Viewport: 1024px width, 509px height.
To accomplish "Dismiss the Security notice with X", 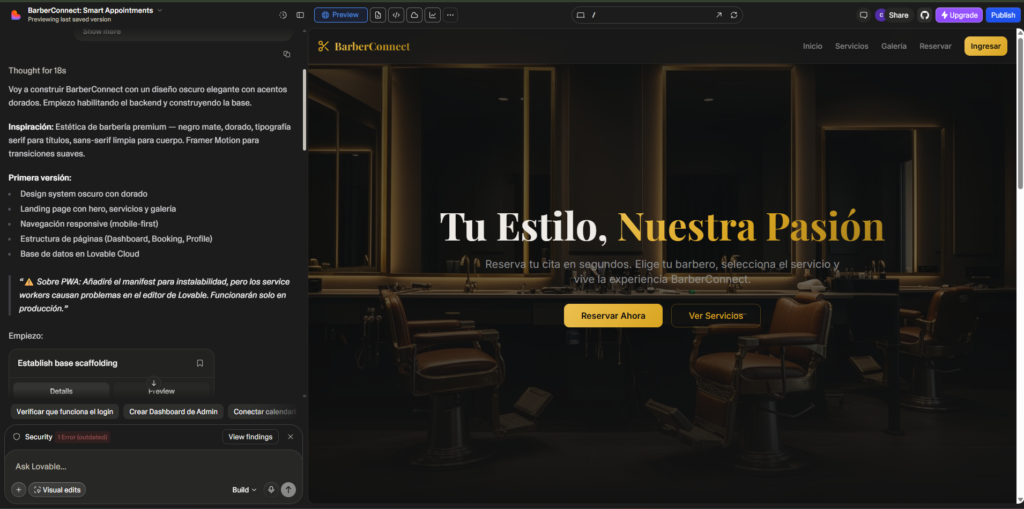I will tap(291, 436).
